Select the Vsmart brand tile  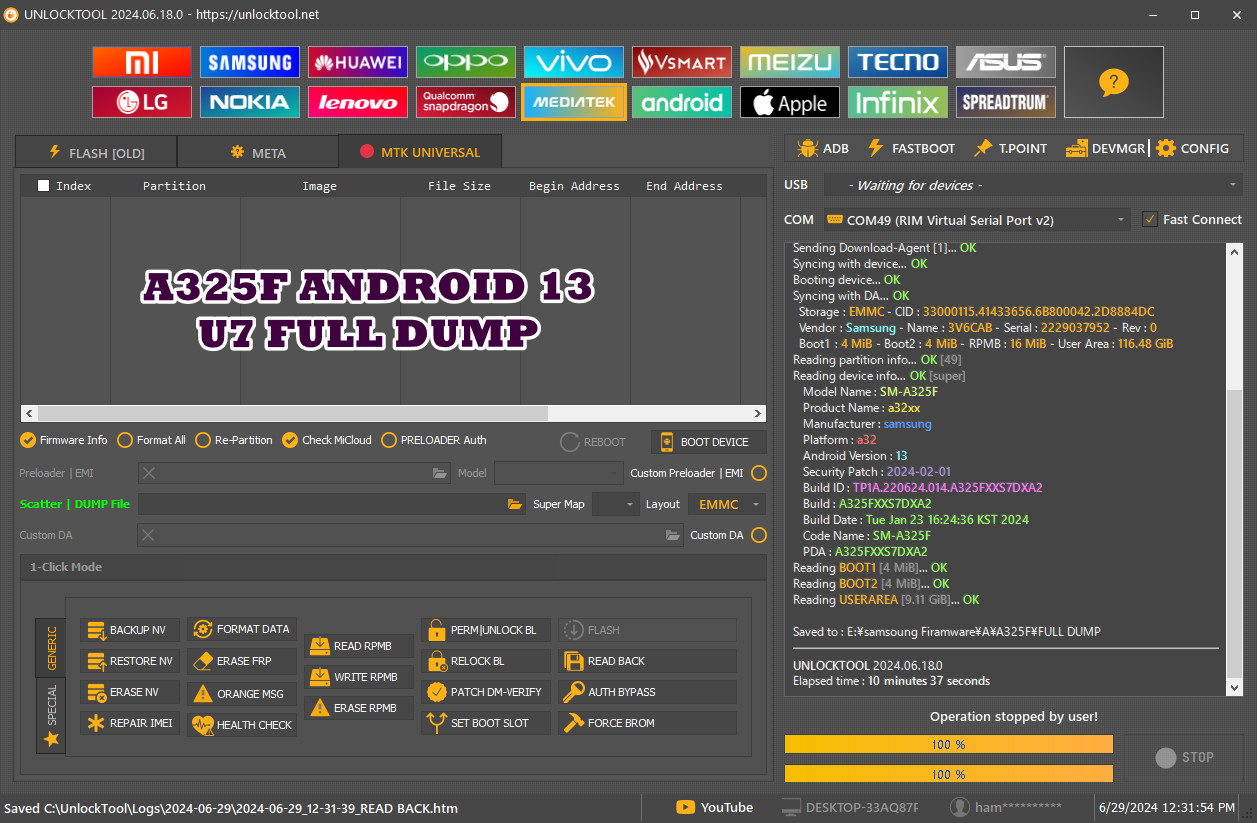click(682, 62)
